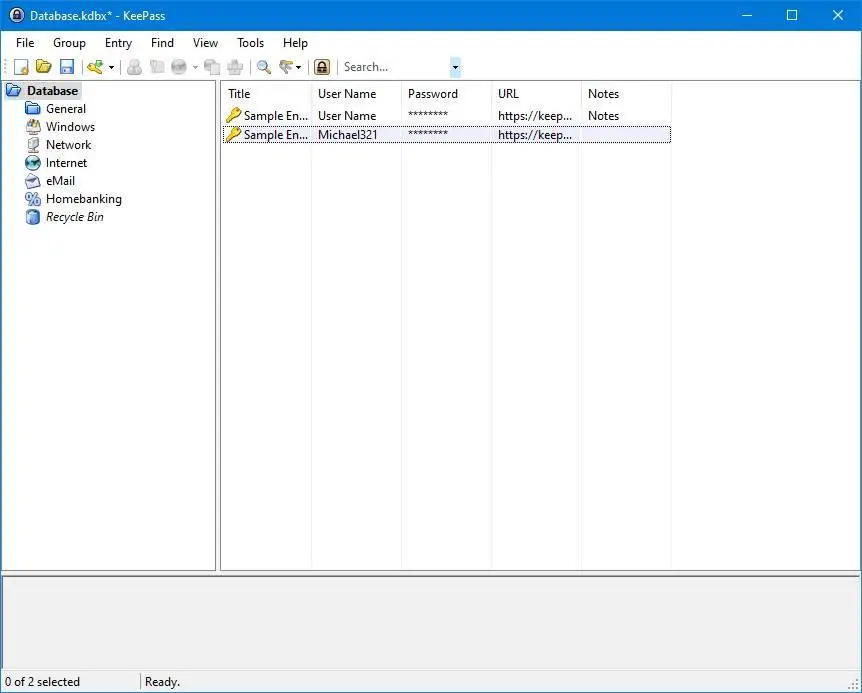This screenshot has height=693, width=862.
Task: Click the URL cell in the first entry
Action: 535,116
